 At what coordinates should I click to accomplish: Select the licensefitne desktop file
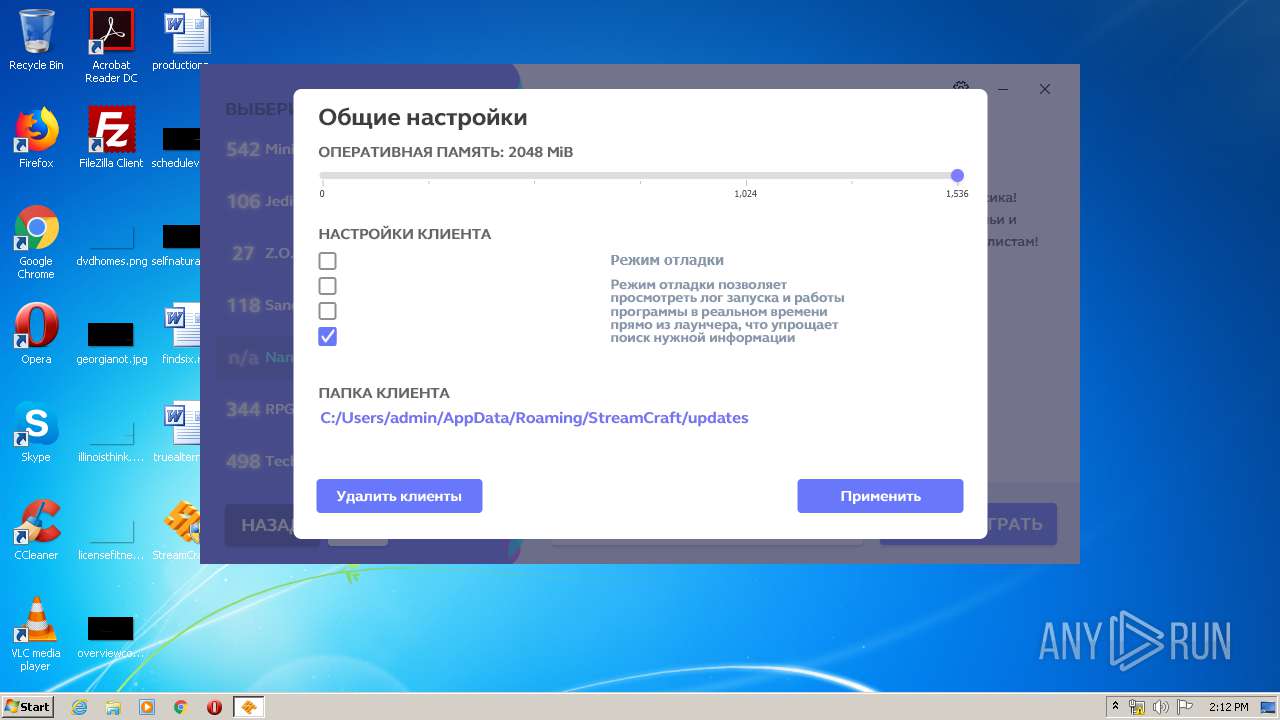pos(111,536)
